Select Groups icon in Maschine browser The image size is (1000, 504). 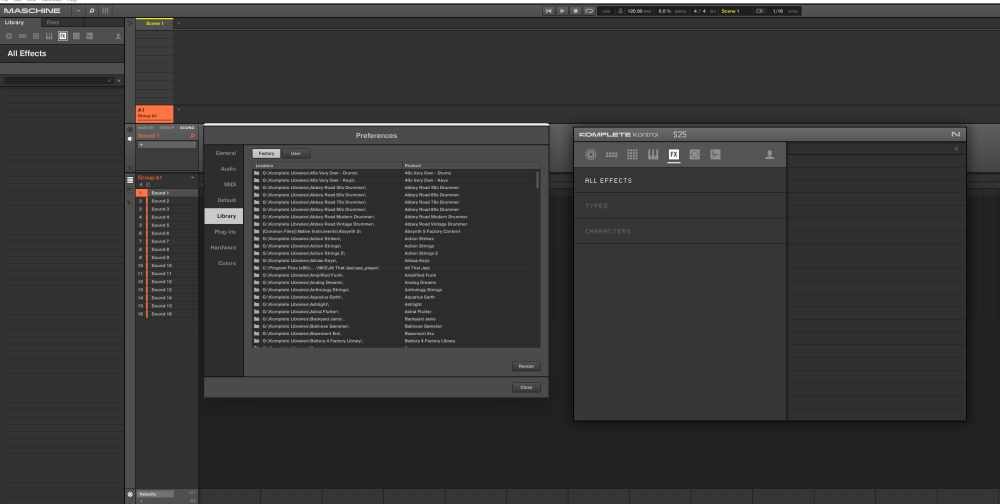pyautogui.click(x=22, y=36)
